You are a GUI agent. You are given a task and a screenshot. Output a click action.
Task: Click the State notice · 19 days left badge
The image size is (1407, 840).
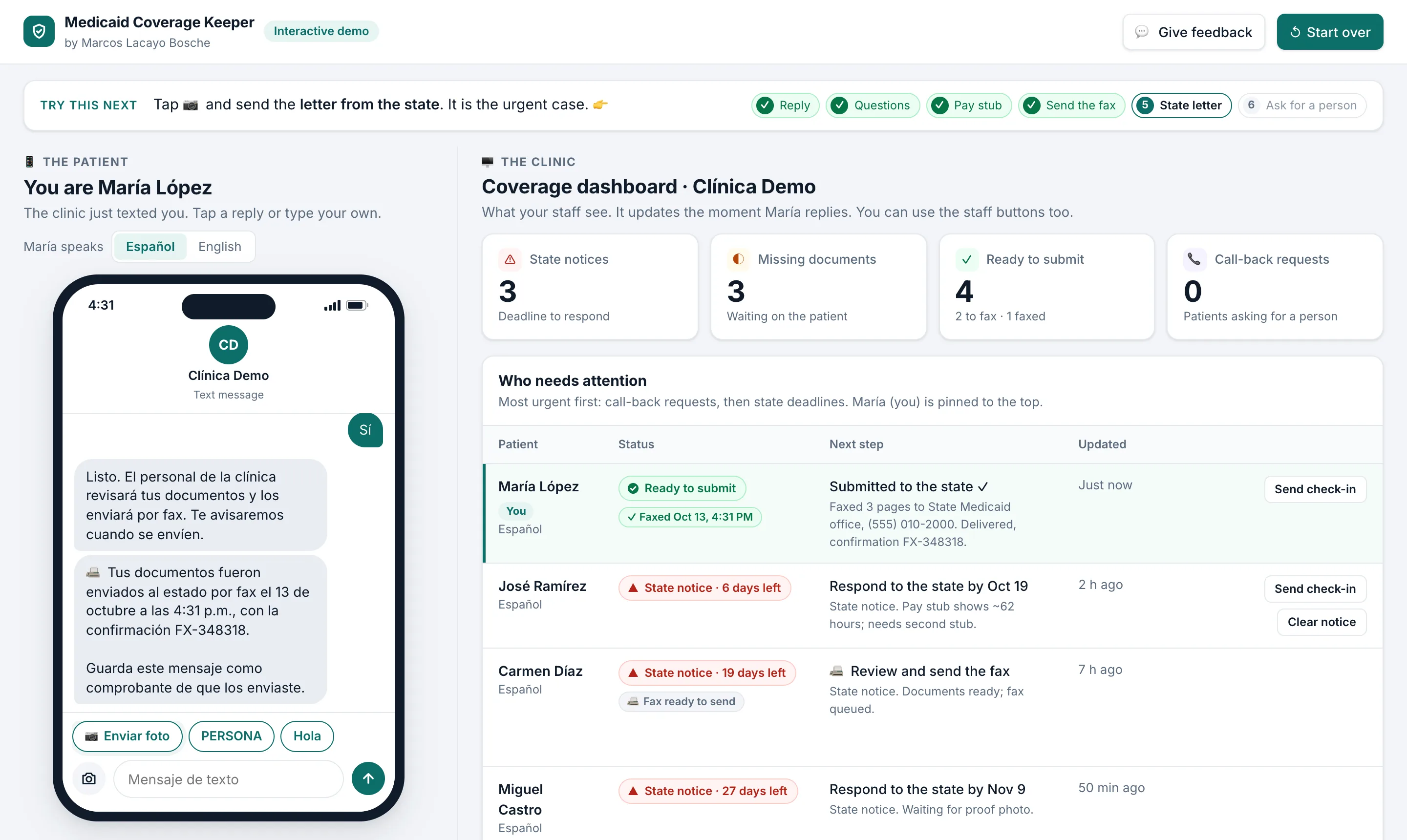point(707,672)
